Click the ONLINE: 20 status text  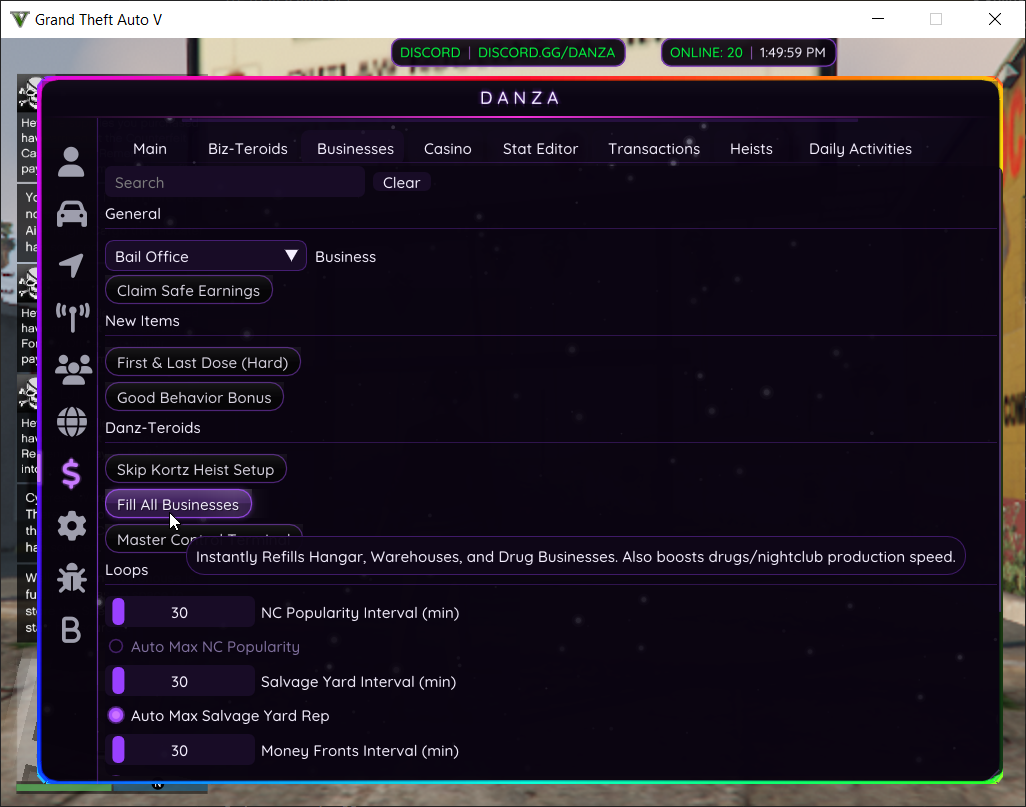706,52
